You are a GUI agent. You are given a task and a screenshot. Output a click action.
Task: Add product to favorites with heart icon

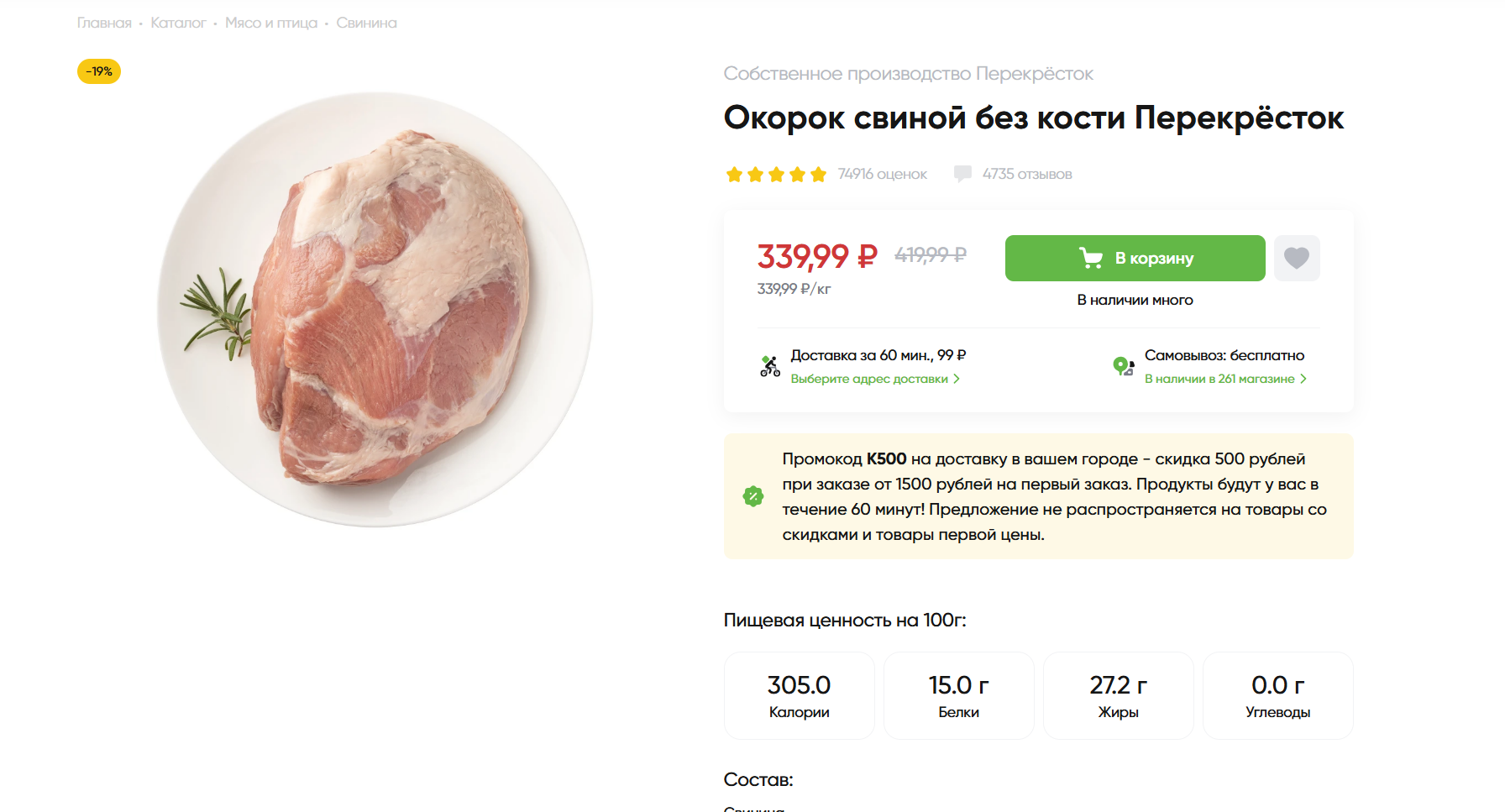tap(1296, 258)
